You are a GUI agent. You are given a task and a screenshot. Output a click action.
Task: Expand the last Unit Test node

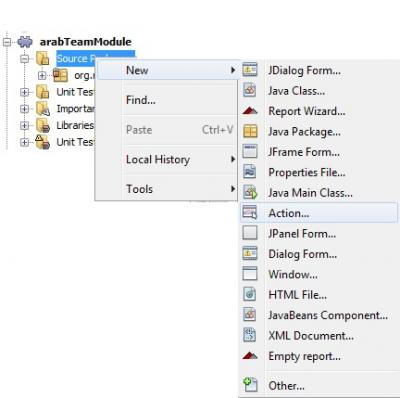(24, 142)
